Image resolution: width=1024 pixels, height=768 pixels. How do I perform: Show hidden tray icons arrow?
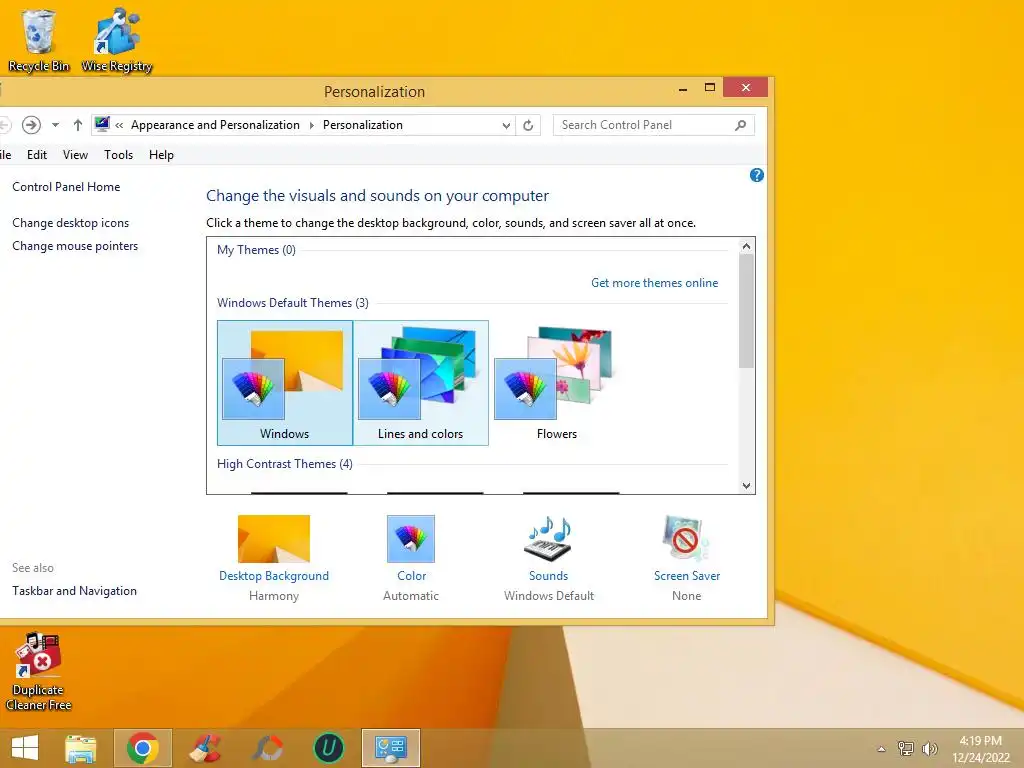coord(882,749)
